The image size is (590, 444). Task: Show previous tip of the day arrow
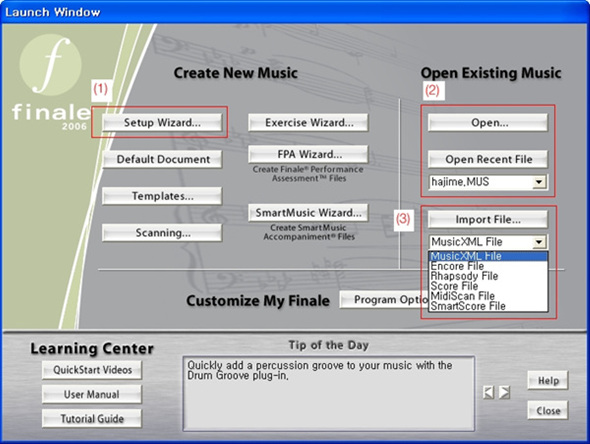(x=488, y=392)
